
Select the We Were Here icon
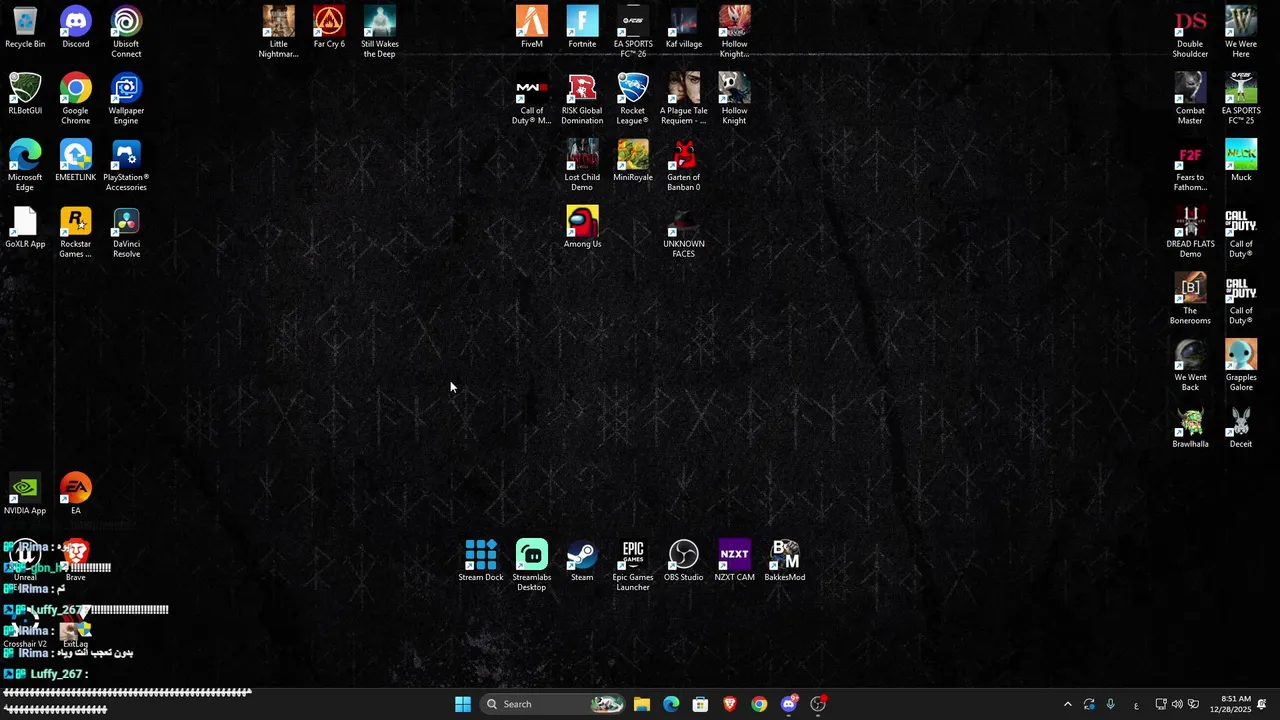1241,33
